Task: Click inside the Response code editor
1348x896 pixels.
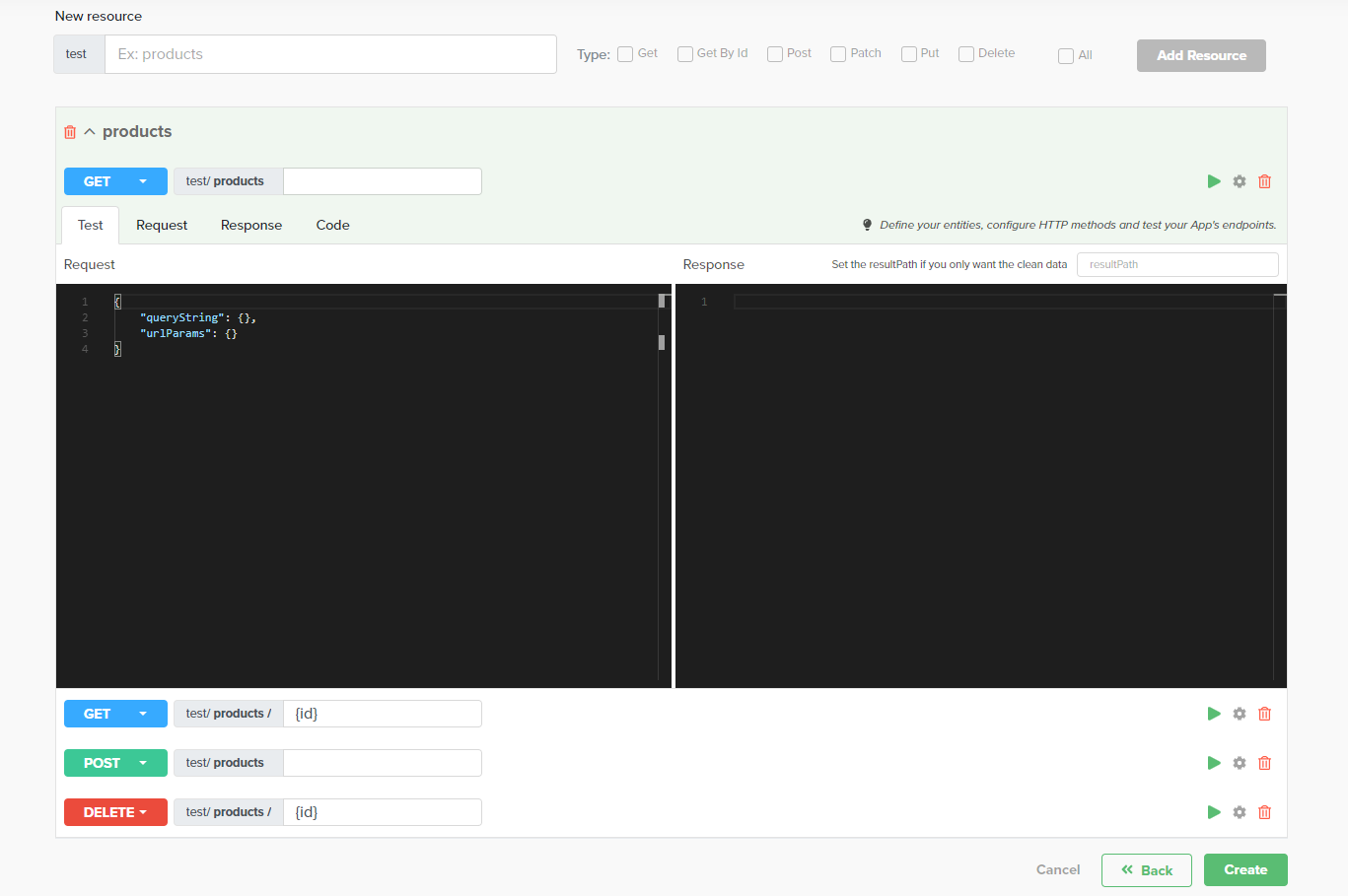Action: 981,486
